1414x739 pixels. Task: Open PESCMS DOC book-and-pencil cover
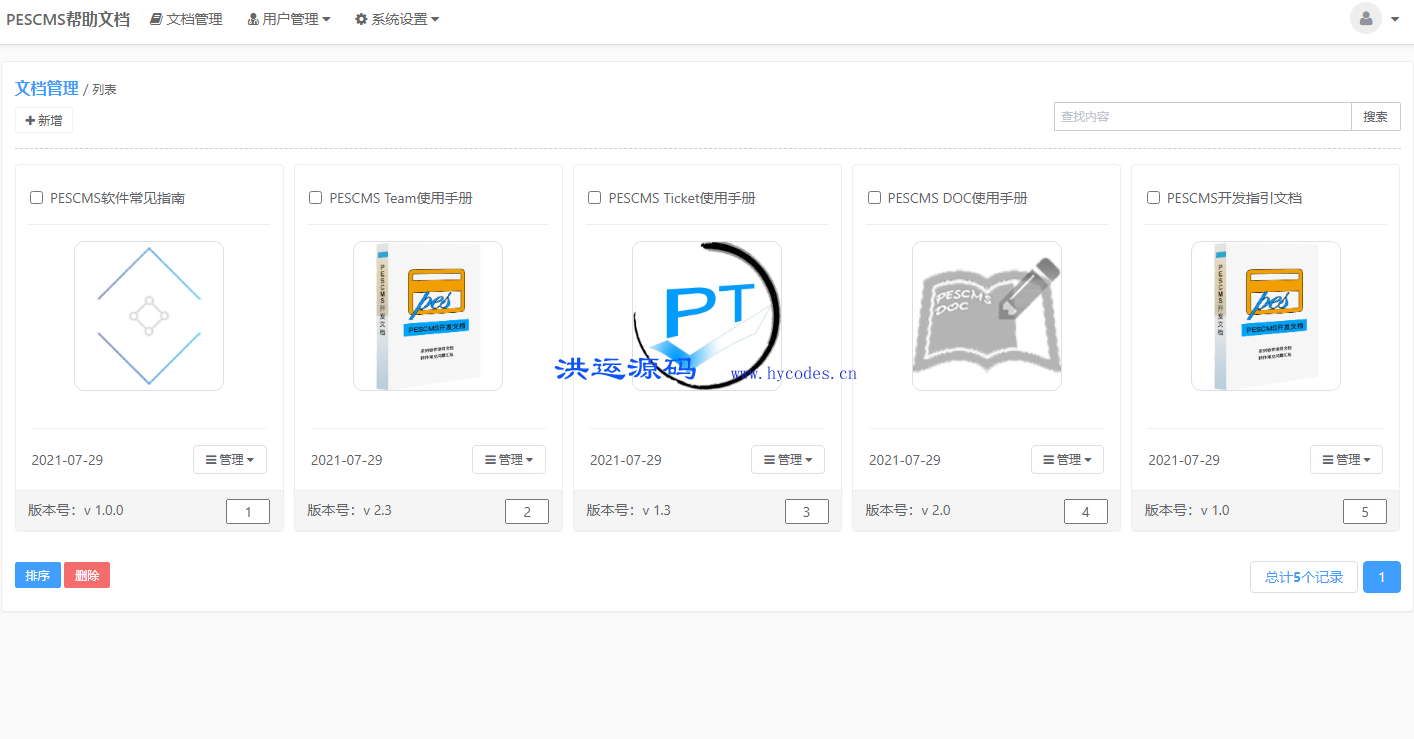(987, 316)
